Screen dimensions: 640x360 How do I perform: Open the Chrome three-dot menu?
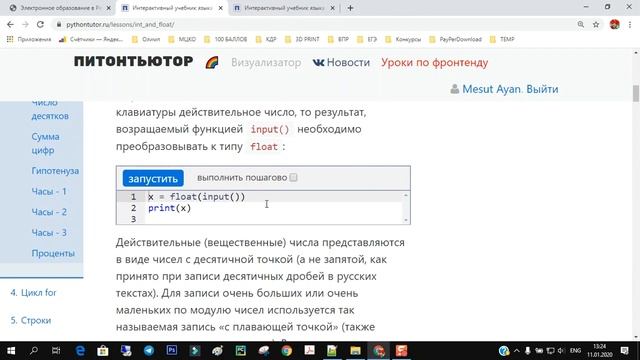(630, 24)
